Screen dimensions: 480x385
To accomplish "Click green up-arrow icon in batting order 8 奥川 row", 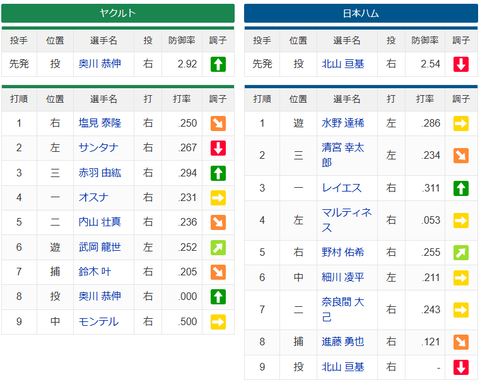I will 218,297.
